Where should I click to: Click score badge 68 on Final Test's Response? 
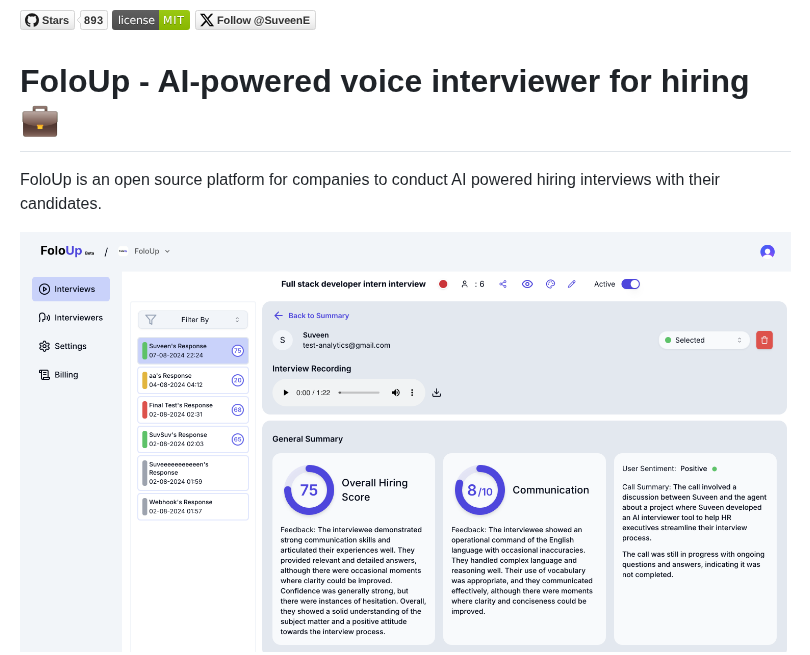(237, 410)
